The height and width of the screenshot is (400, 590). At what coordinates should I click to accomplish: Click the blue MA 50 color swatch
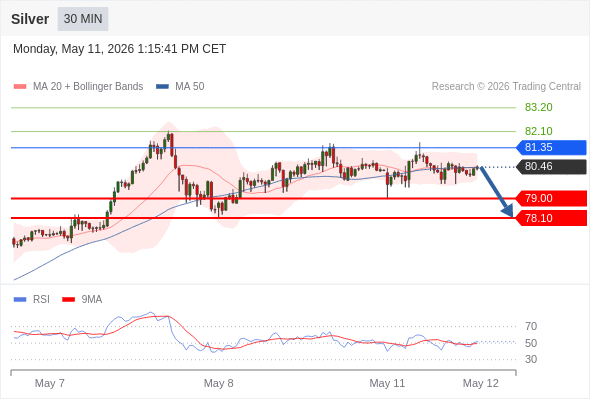tap(163, 87)
